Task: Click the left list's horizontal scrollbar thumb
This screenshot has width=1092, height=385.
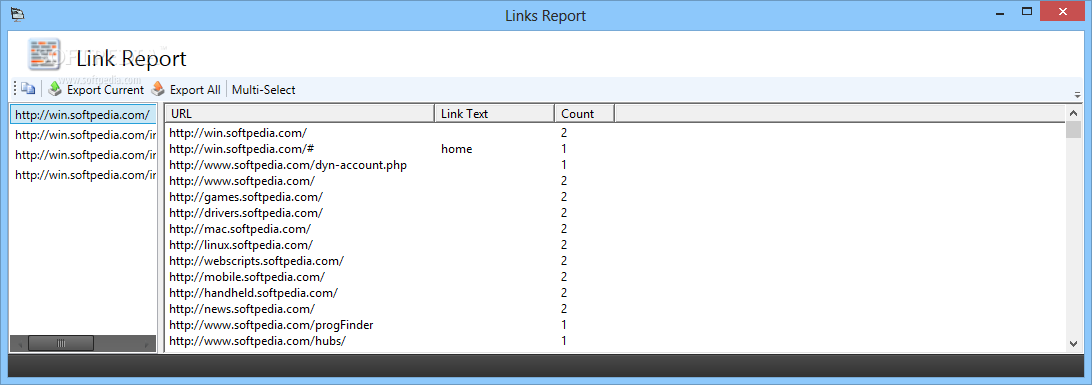Action: pyautogui.click(x=61, y=343)
